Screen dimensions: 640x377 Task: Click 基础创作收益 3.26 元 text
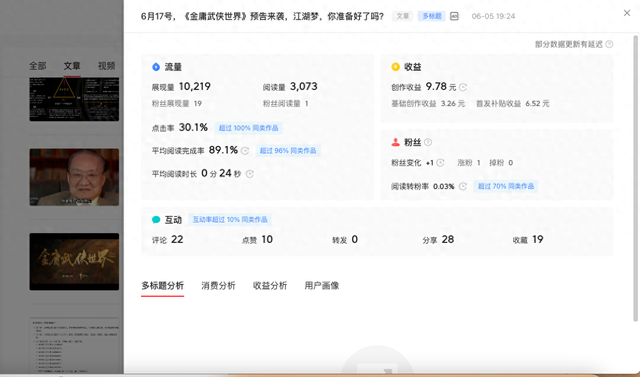pos(428,104)
